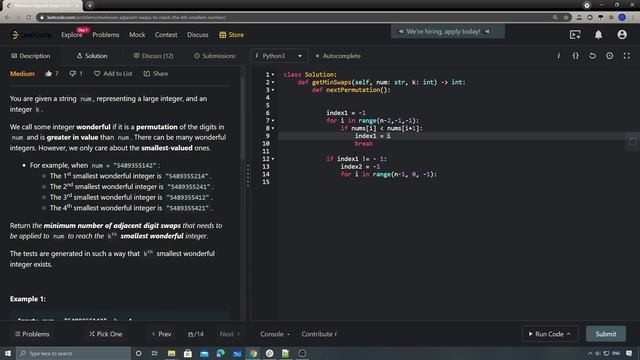This screenshot has width=640, height=360.
Task: Open Cortana circle in the taskbar
Action: [138, 353]
